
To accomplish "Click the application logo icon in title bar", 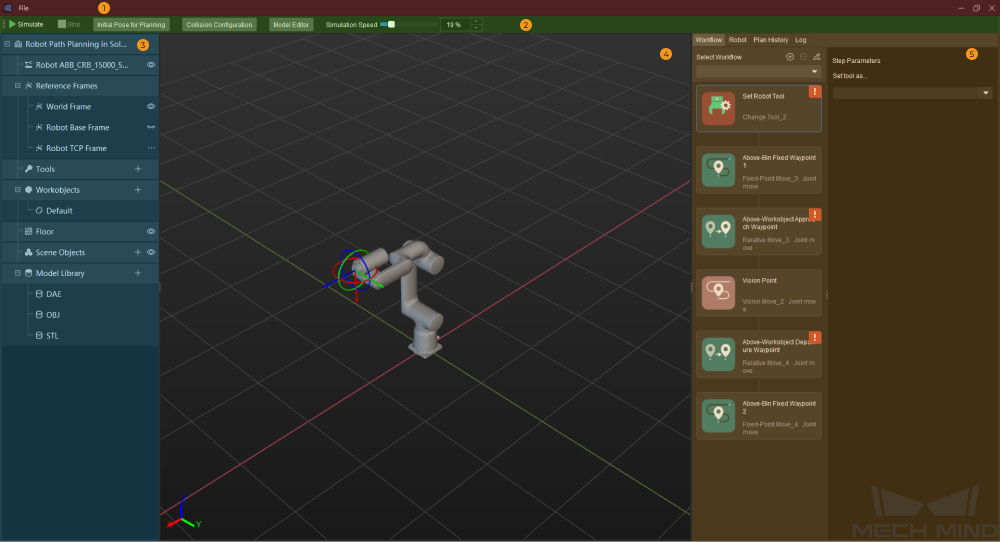I will pos(8,8).
